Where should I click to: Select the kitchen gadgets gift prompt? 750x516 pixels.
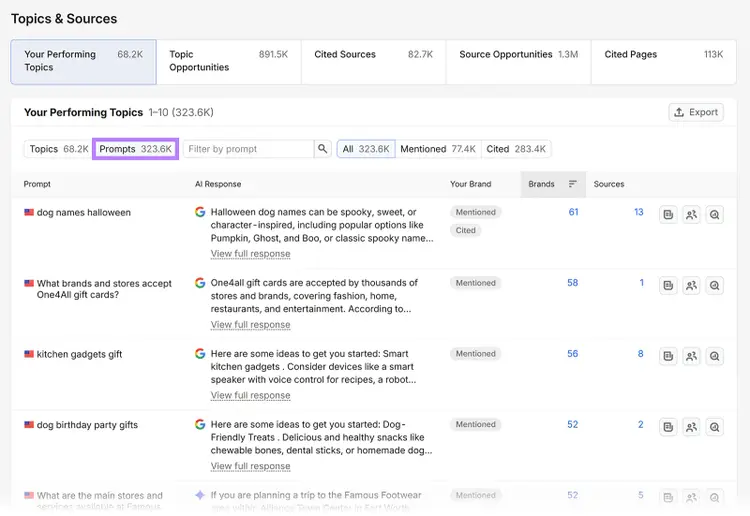point(79,354)
